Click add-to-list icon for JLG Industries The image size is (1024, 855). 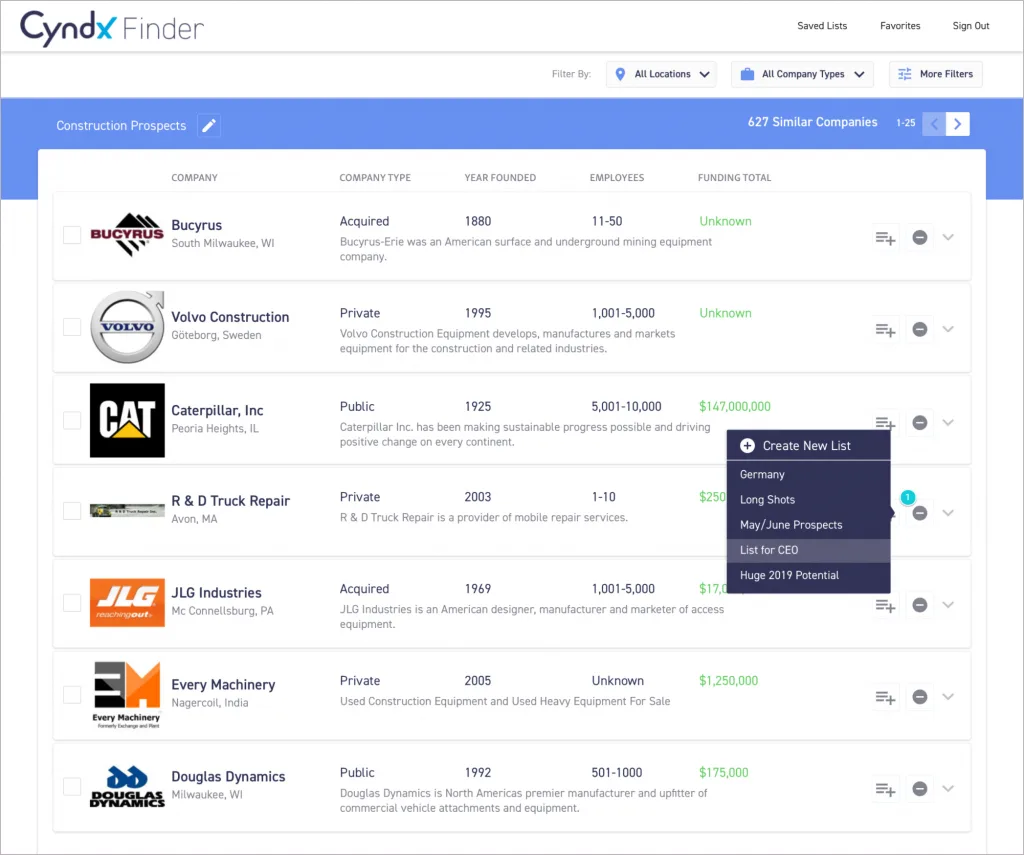click(x=885, y=605)
